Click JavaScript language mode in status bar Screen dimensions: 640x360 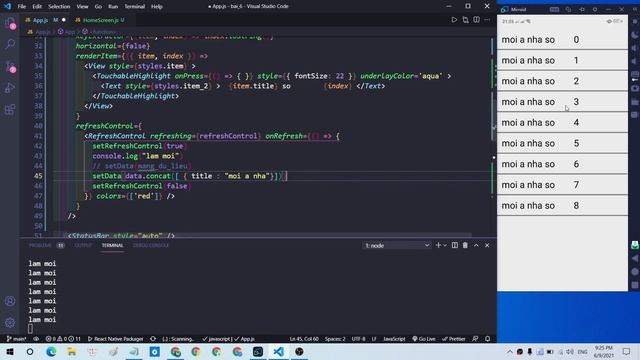tap(394, 339)
